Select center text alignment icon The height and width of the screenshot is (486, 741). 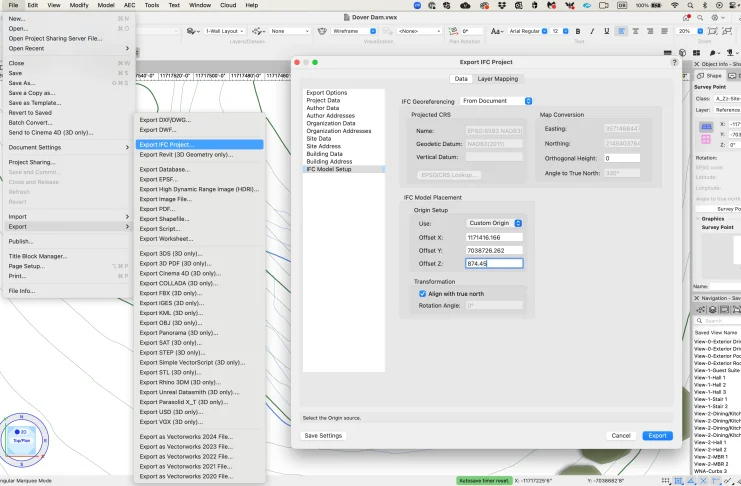click(x=635, y=31)
